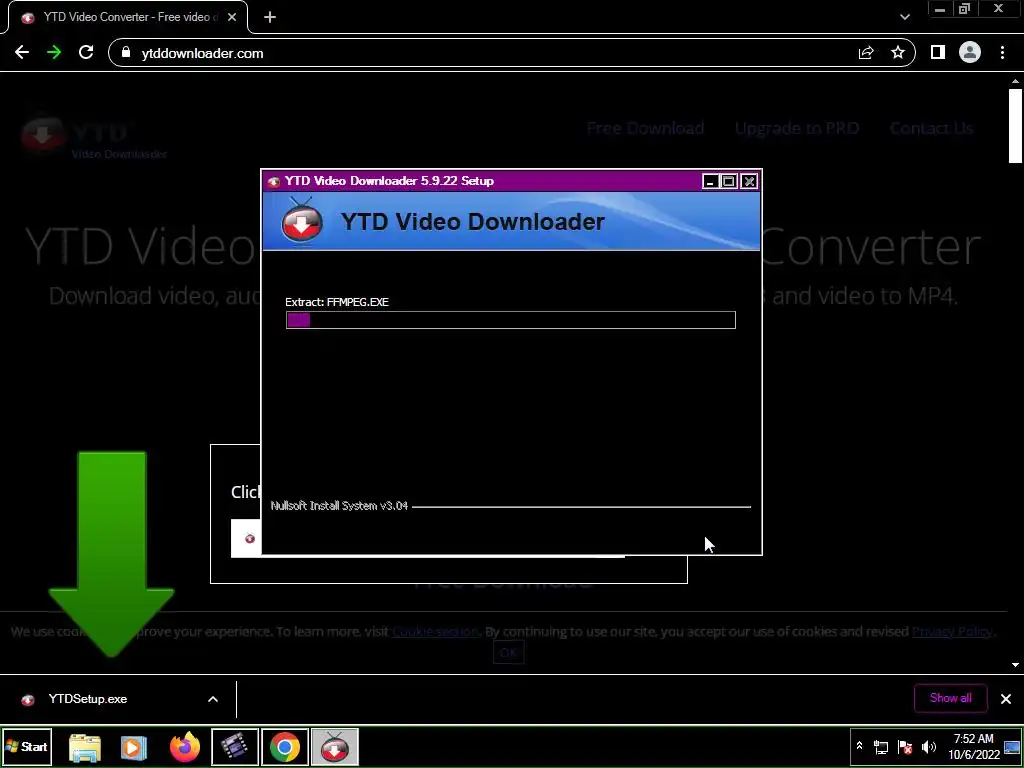Open downloaded YTDSetup.exe item
The height and width of the screenshot is (768, 1024).
click(88, 699)
